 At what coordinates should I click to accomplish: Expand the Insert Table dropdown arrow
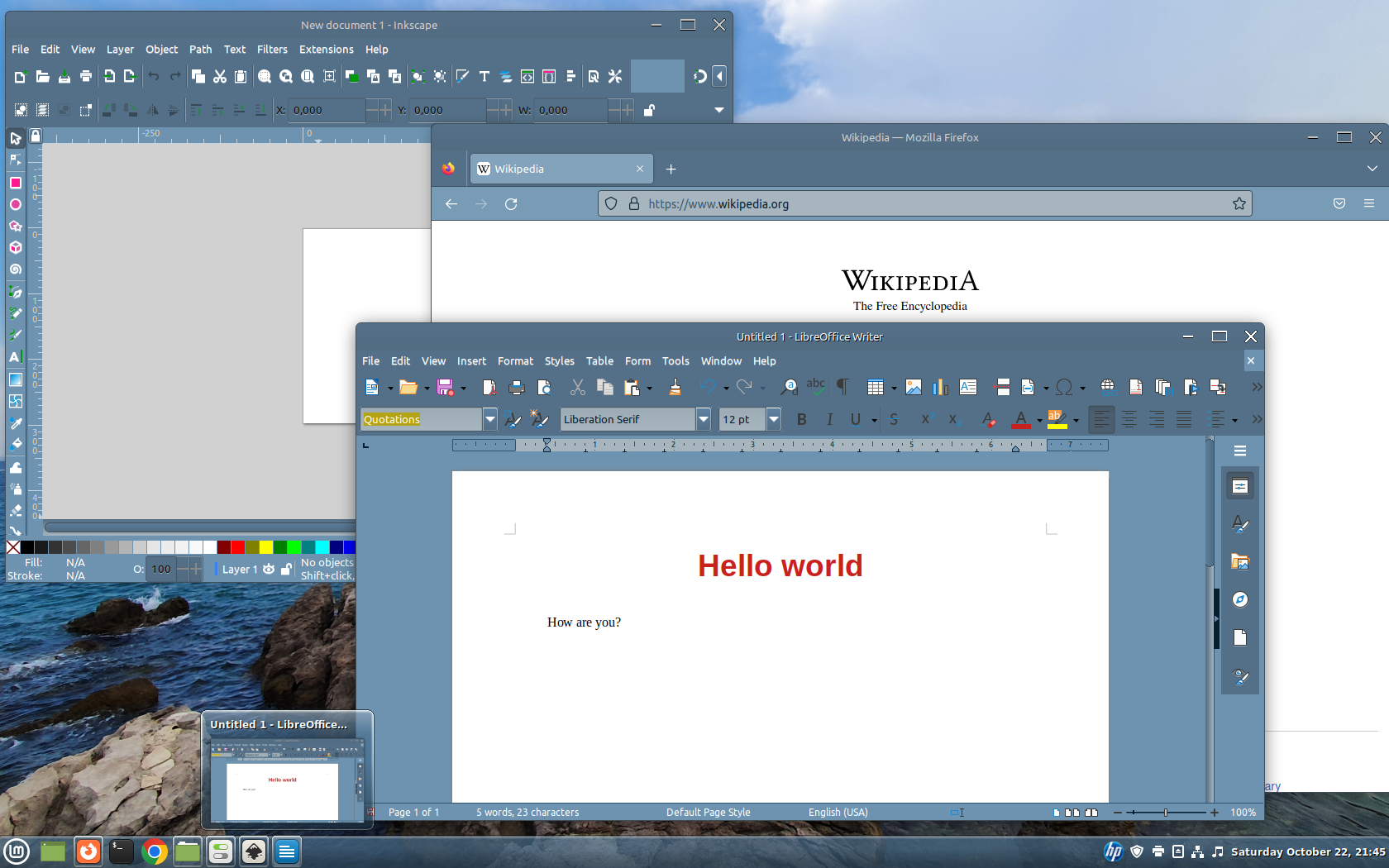[894, 388]
